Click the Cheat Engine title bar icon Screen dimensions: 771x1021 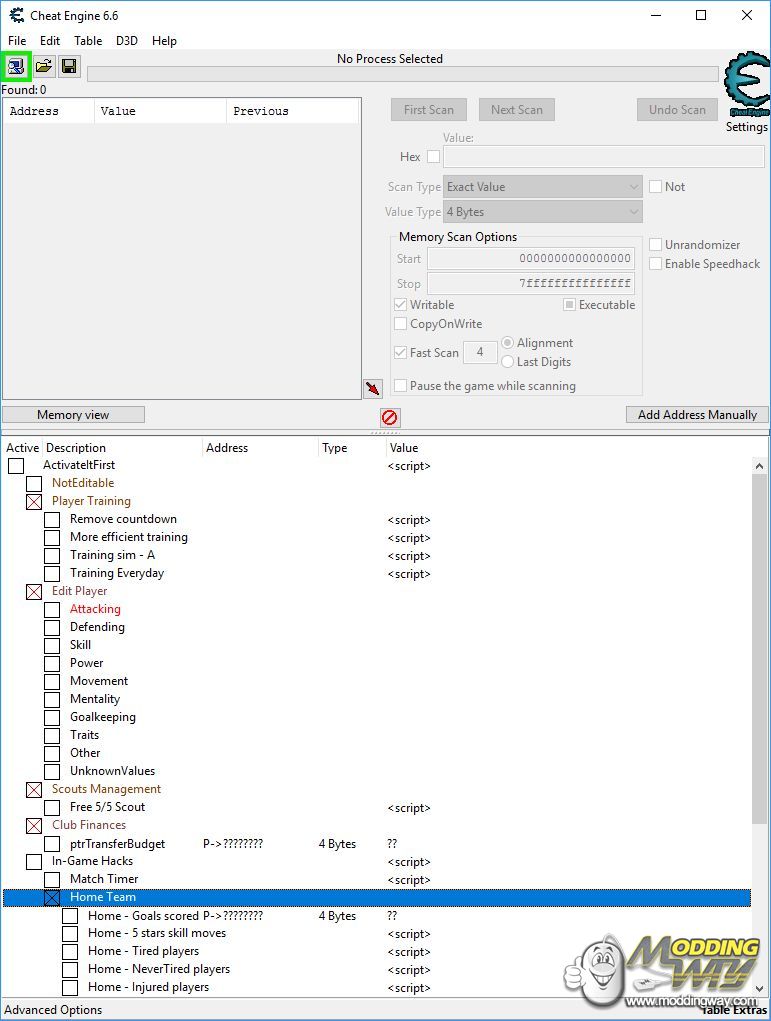tap(16, 15)
